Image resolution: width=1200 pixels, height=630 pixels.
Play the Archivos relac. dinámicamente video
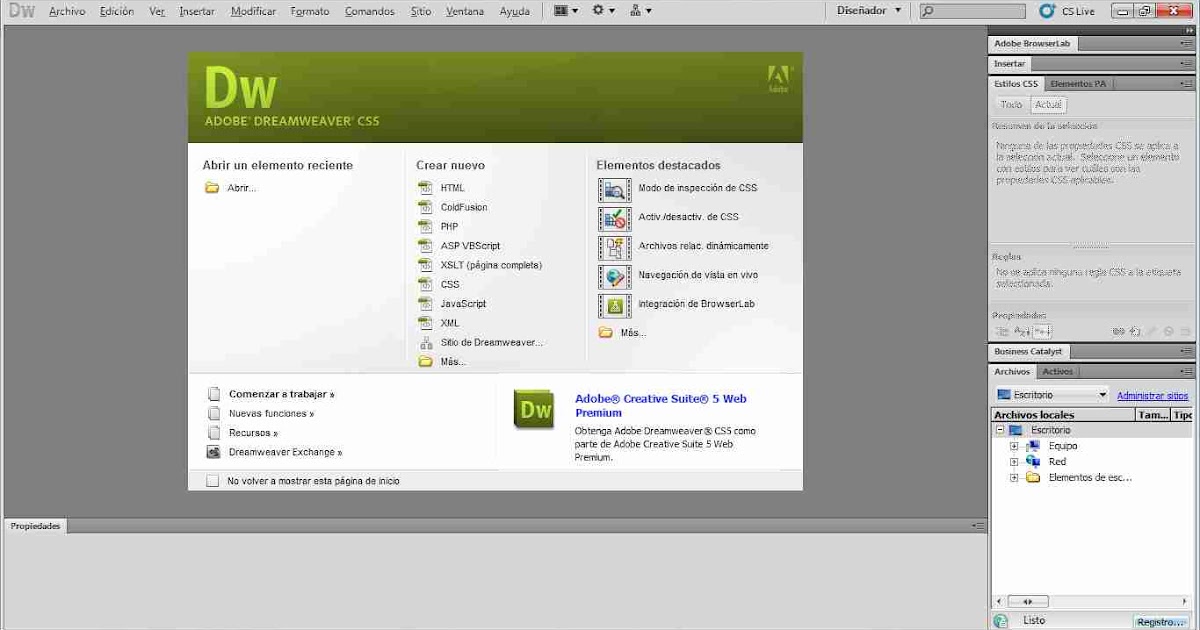point(615,246)
